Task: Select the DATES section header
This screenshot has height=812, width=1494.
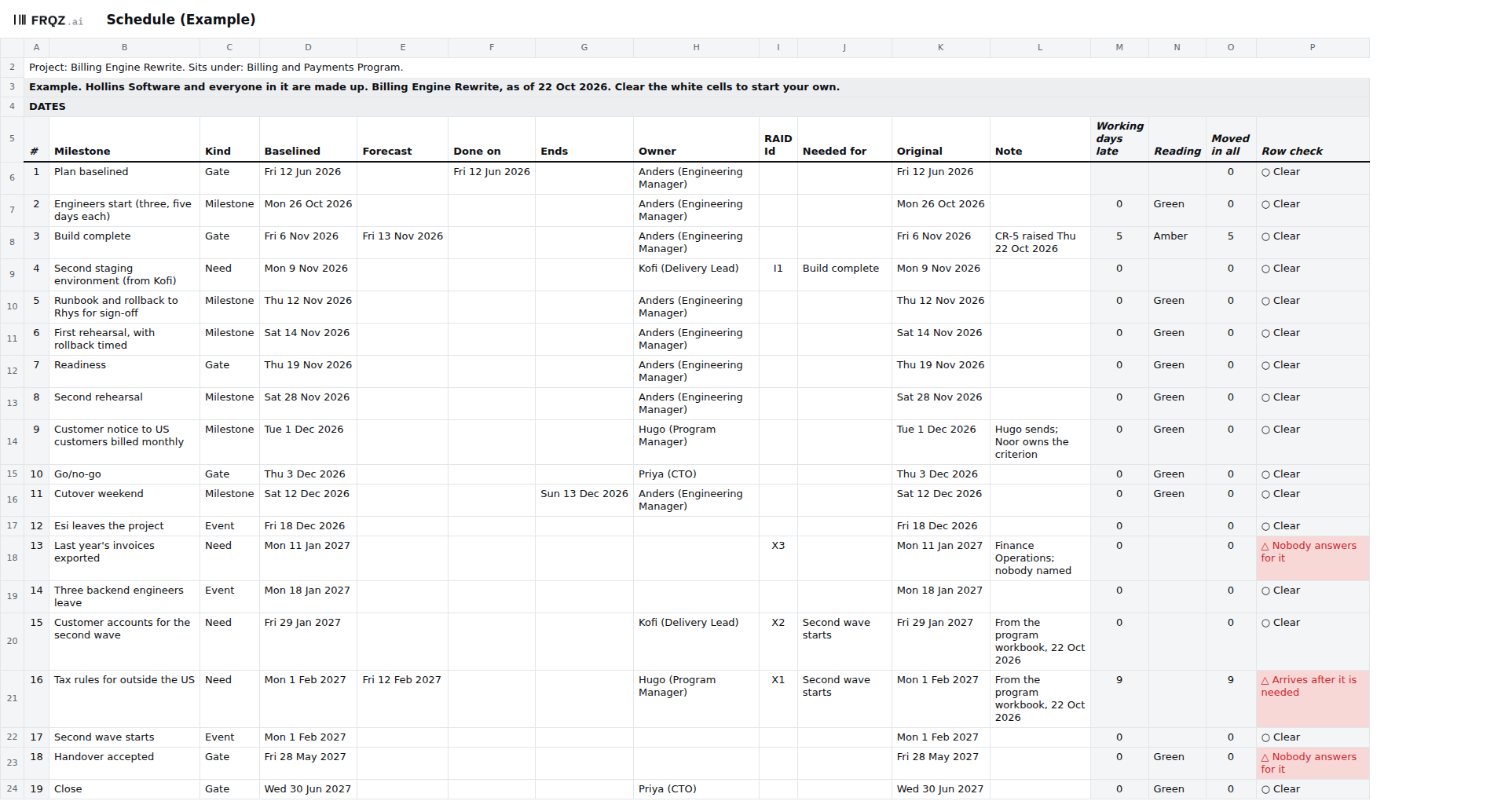Action: coord(697,107)
